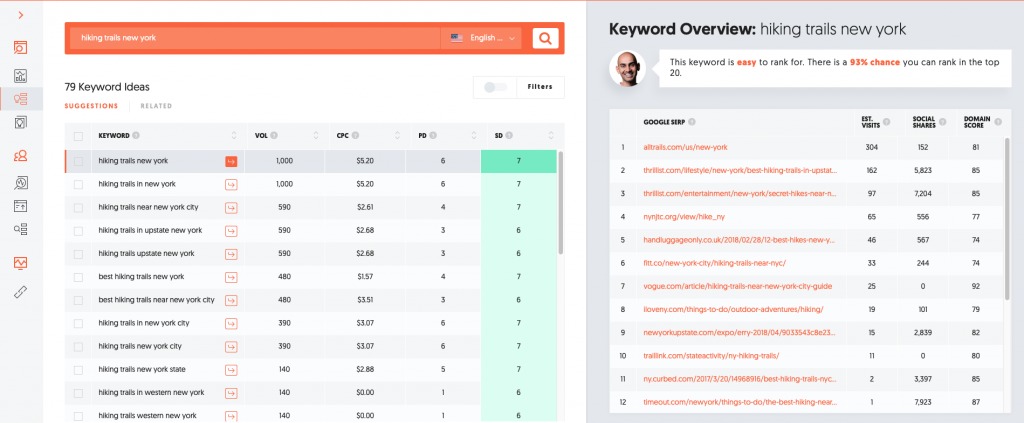Open the vogue.com hiking trails guide link

pos(737,286)
